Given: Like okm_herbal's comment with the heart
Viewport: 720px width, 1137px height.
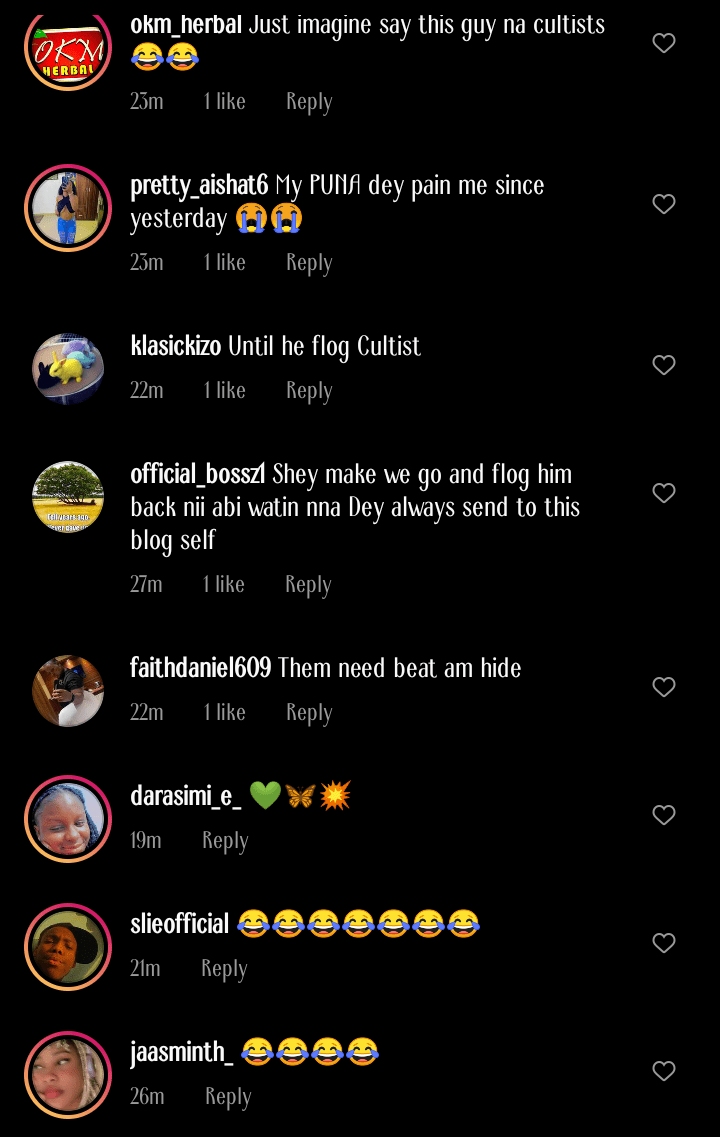Looking at the screenshot, I should tap(664, 43).
